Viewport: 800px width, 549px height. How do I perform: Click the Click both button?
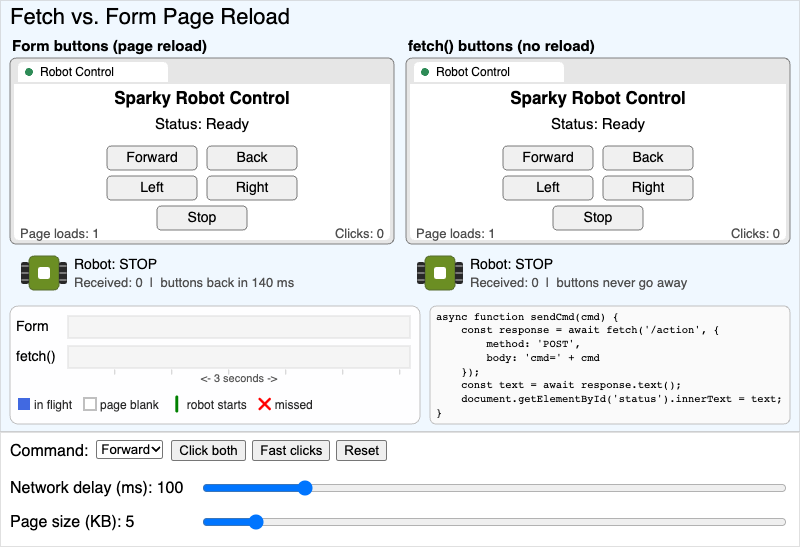[x=208, y=451]
